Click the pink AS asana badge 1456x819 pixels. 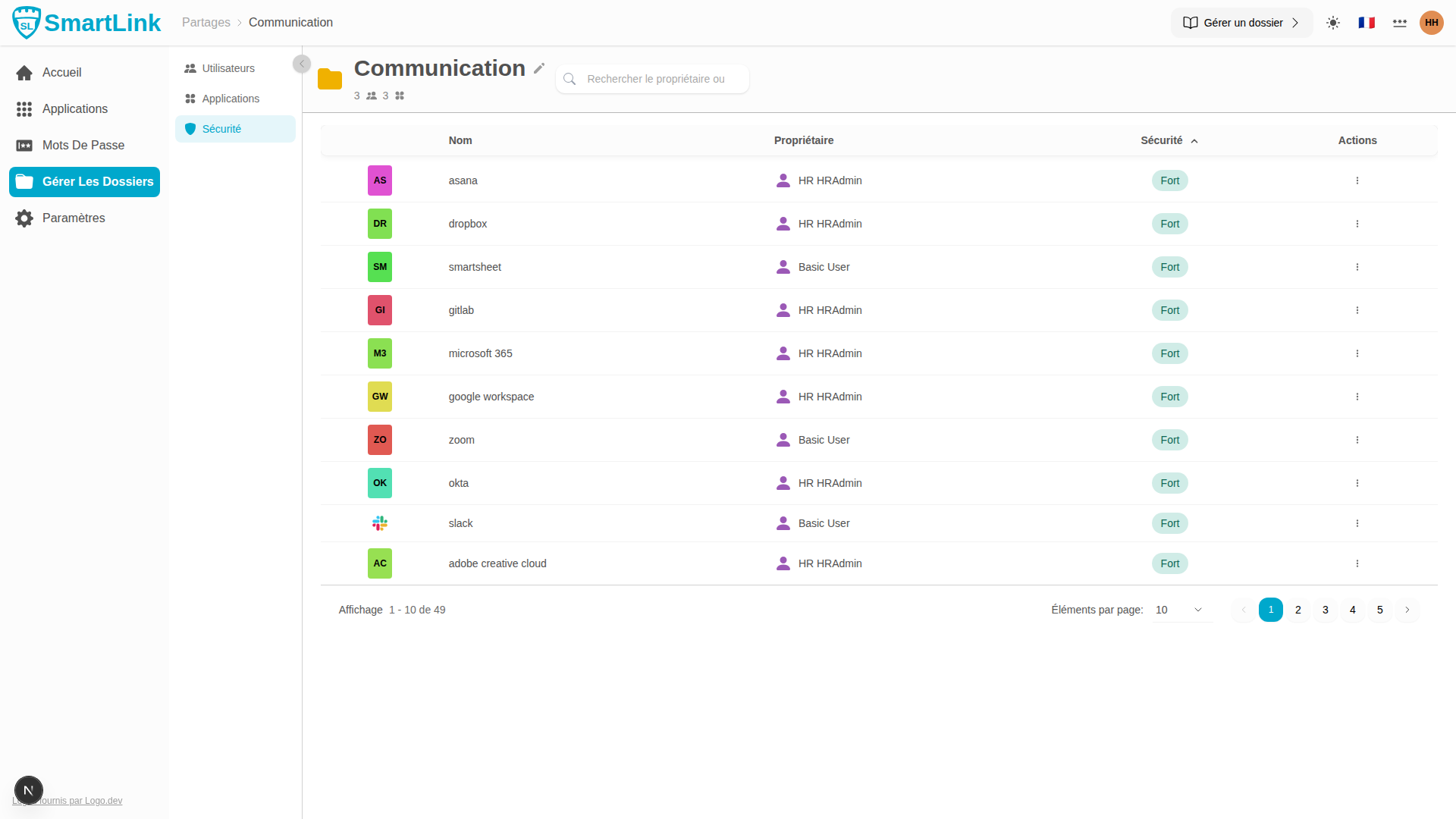click(x=380, y=180)
